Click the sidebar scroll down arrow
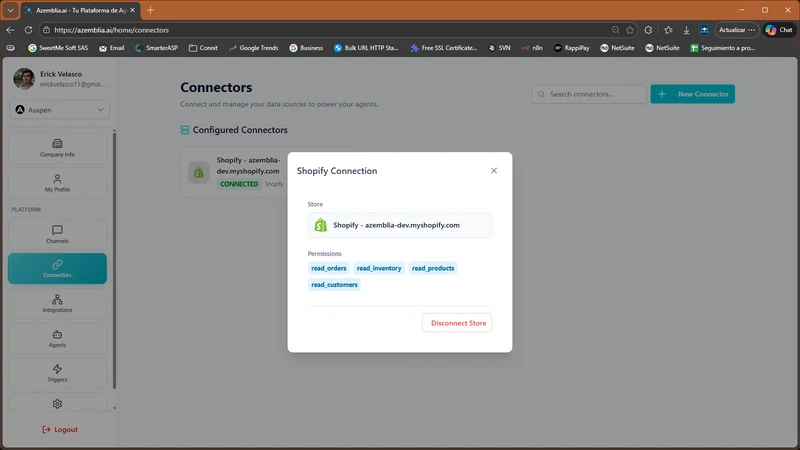The image size is (800, 450). click(x=114, y=408)
